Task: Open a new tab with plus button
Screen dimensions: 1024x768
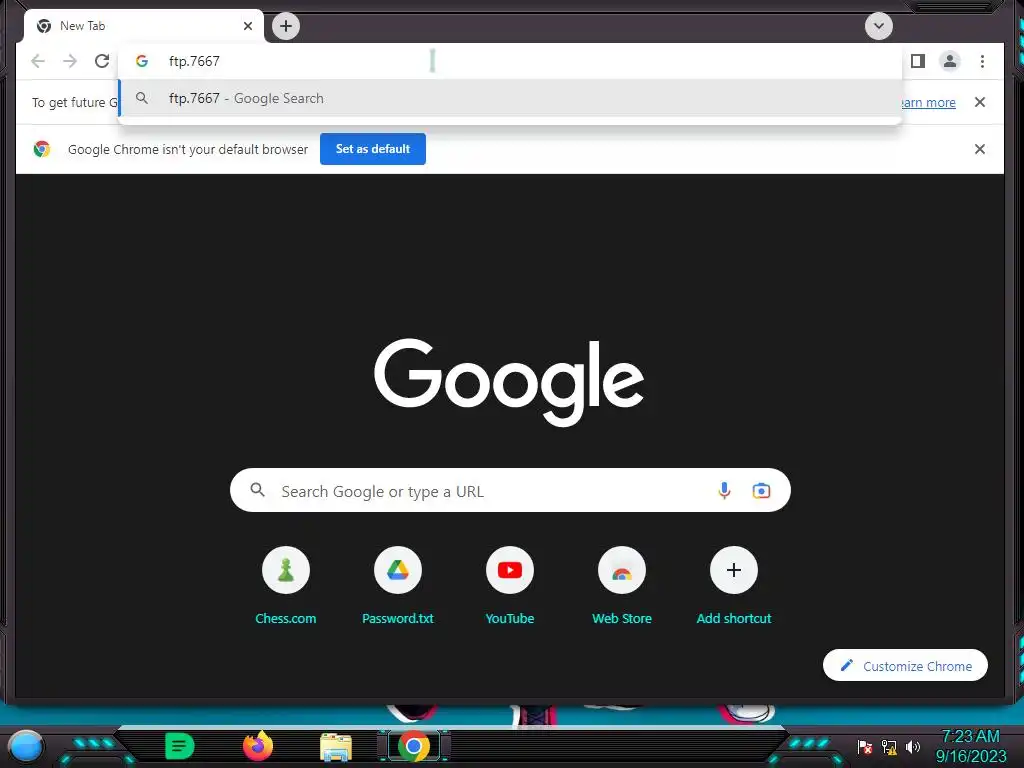Action: [x=285, y=26]
